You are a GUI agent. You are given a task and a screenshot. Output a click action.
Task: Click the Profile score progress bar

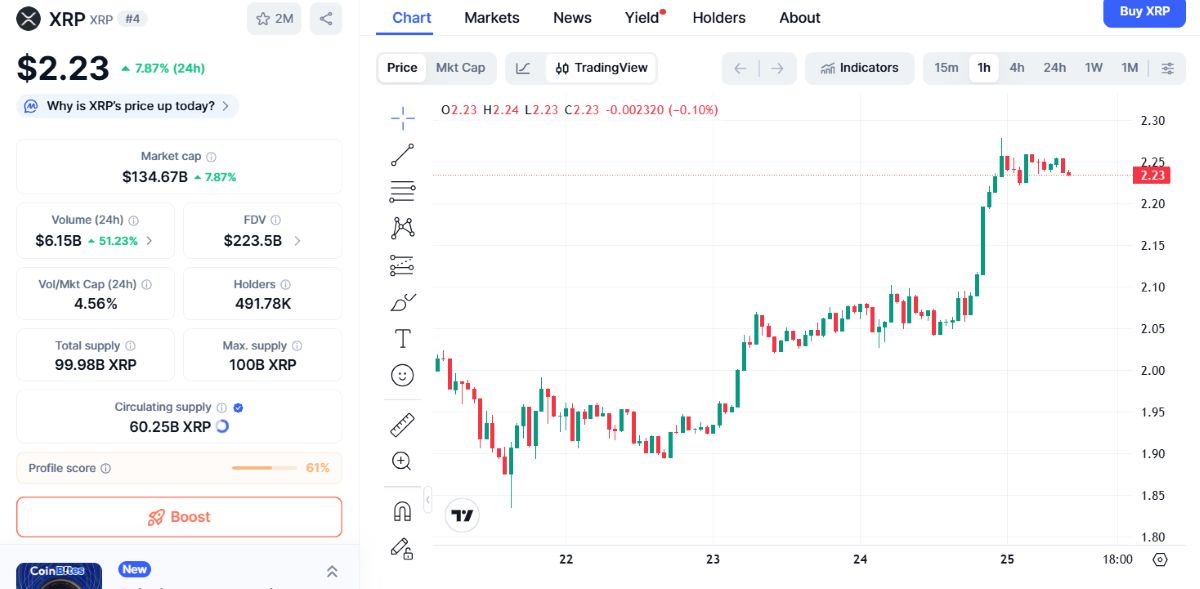(x=264, y=468)
